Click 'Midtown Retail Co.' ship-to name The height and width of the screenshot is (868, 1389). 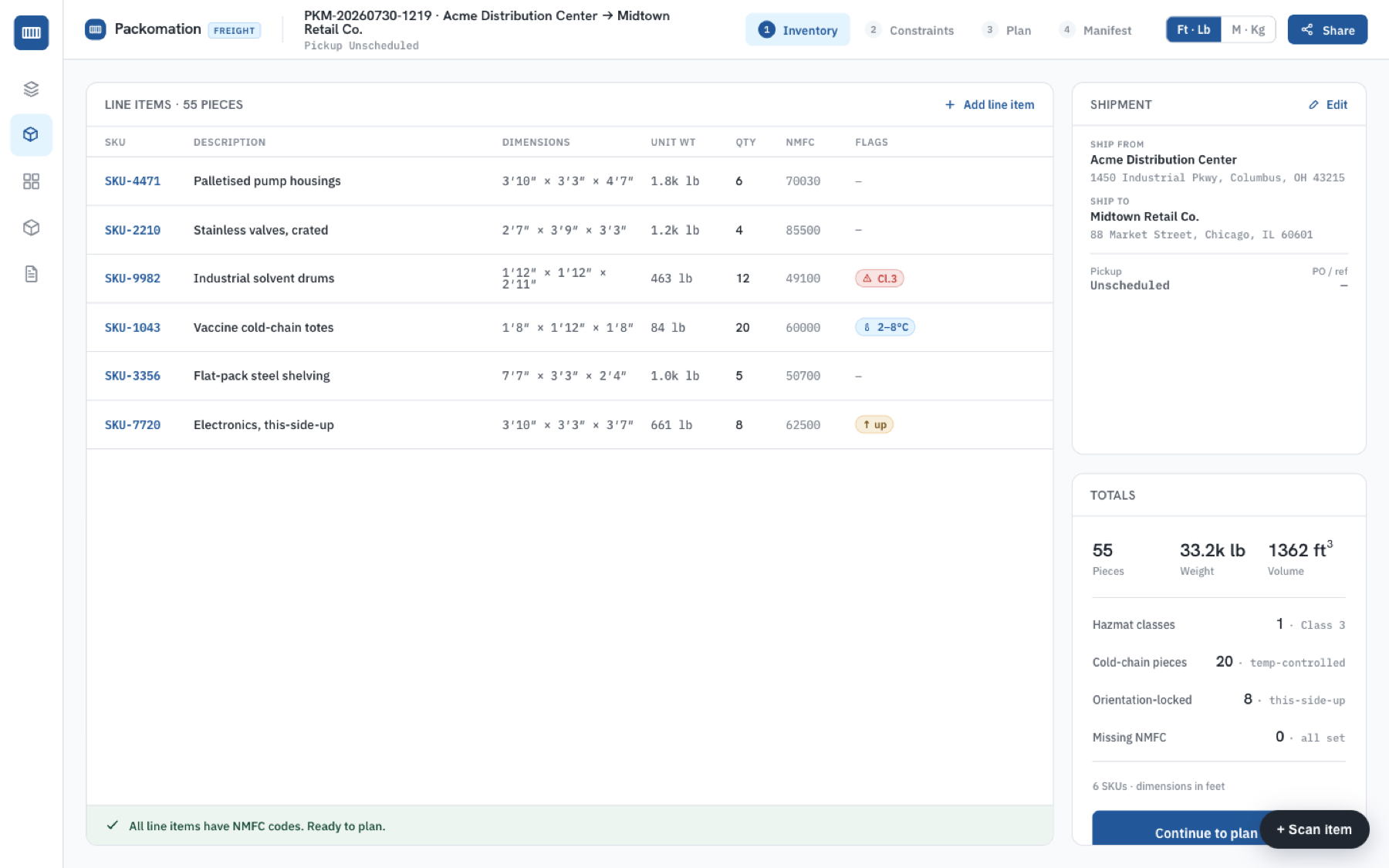[1144, 217]
